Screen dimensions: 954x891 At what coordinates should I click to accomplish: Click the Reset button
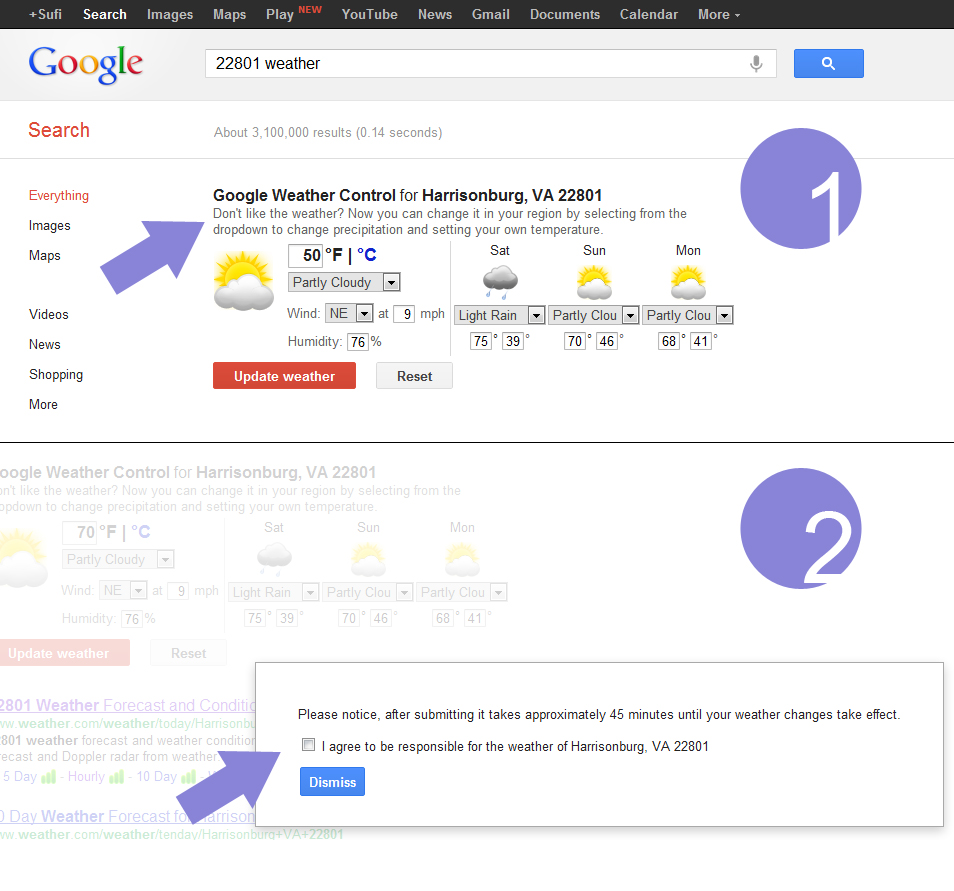click(414, 376)
